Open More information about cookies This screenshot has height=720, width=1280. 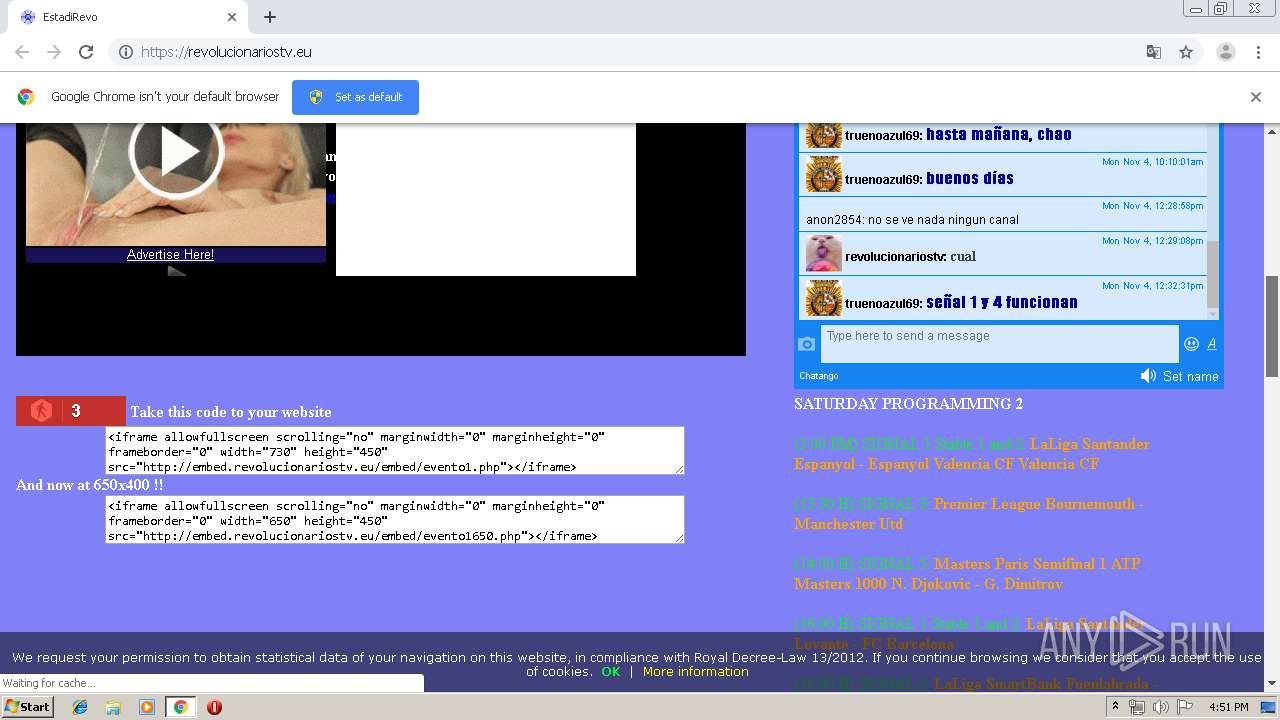point(696,672)
